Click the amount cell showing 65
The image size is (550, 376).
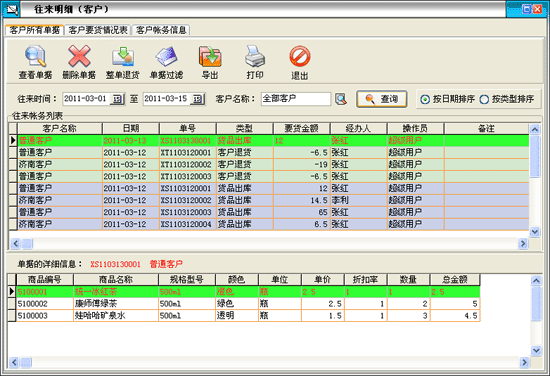(x=301, y=212)
